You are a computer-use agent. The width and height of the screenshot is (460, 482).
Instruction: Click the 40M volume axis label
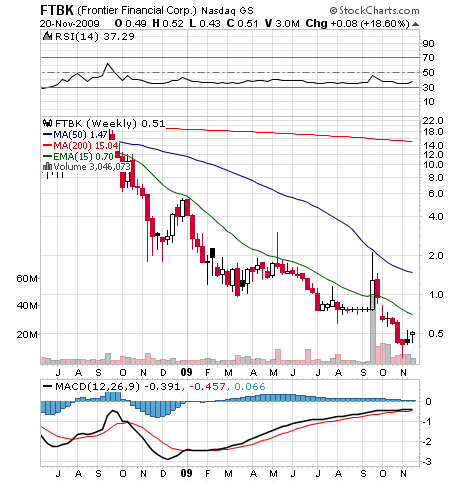click(27, 306)
